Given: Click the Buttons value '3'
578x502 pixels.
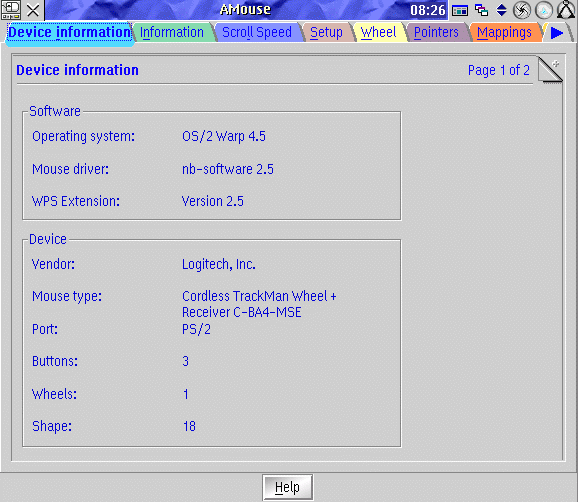Looking at the screenshot, I should (x=185, y=361).
